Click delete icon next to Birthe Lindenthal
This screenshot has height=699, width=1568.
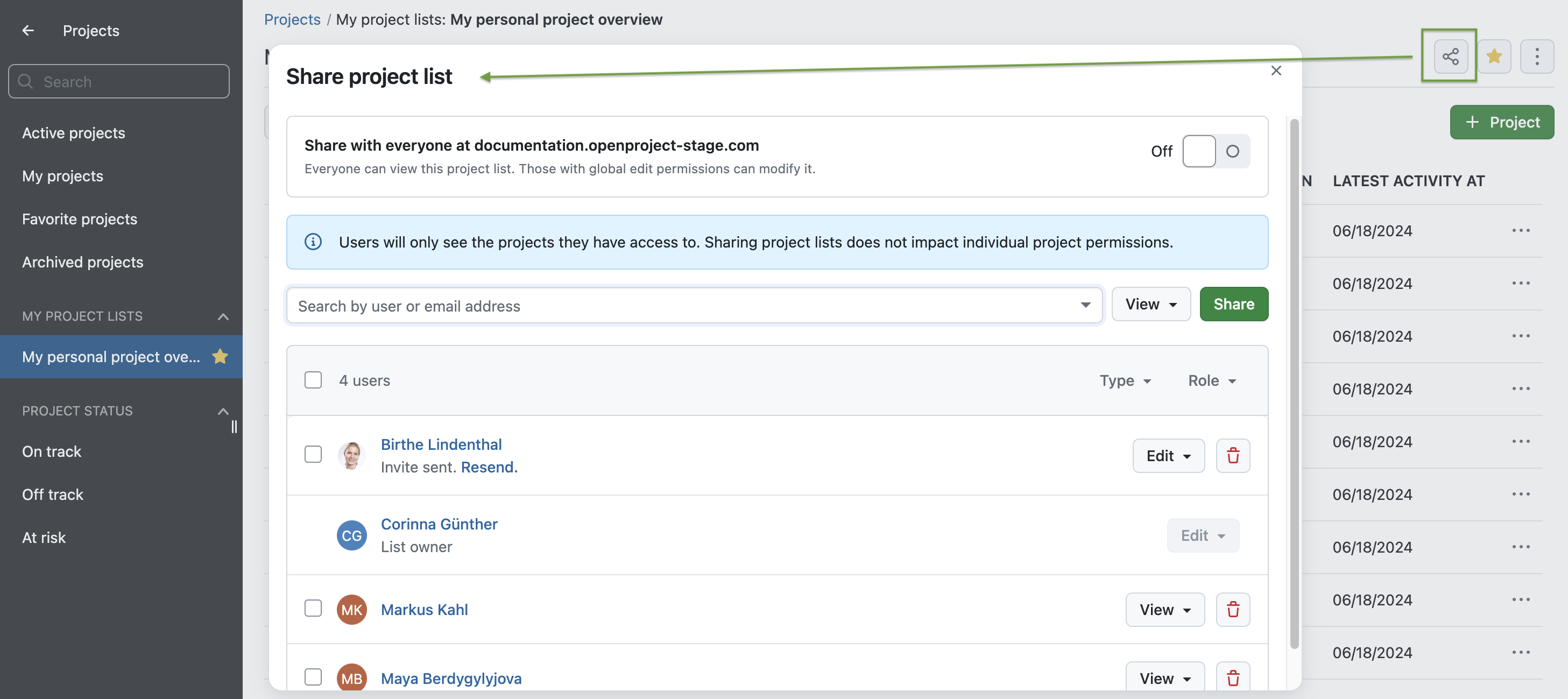click(1233, 455)
